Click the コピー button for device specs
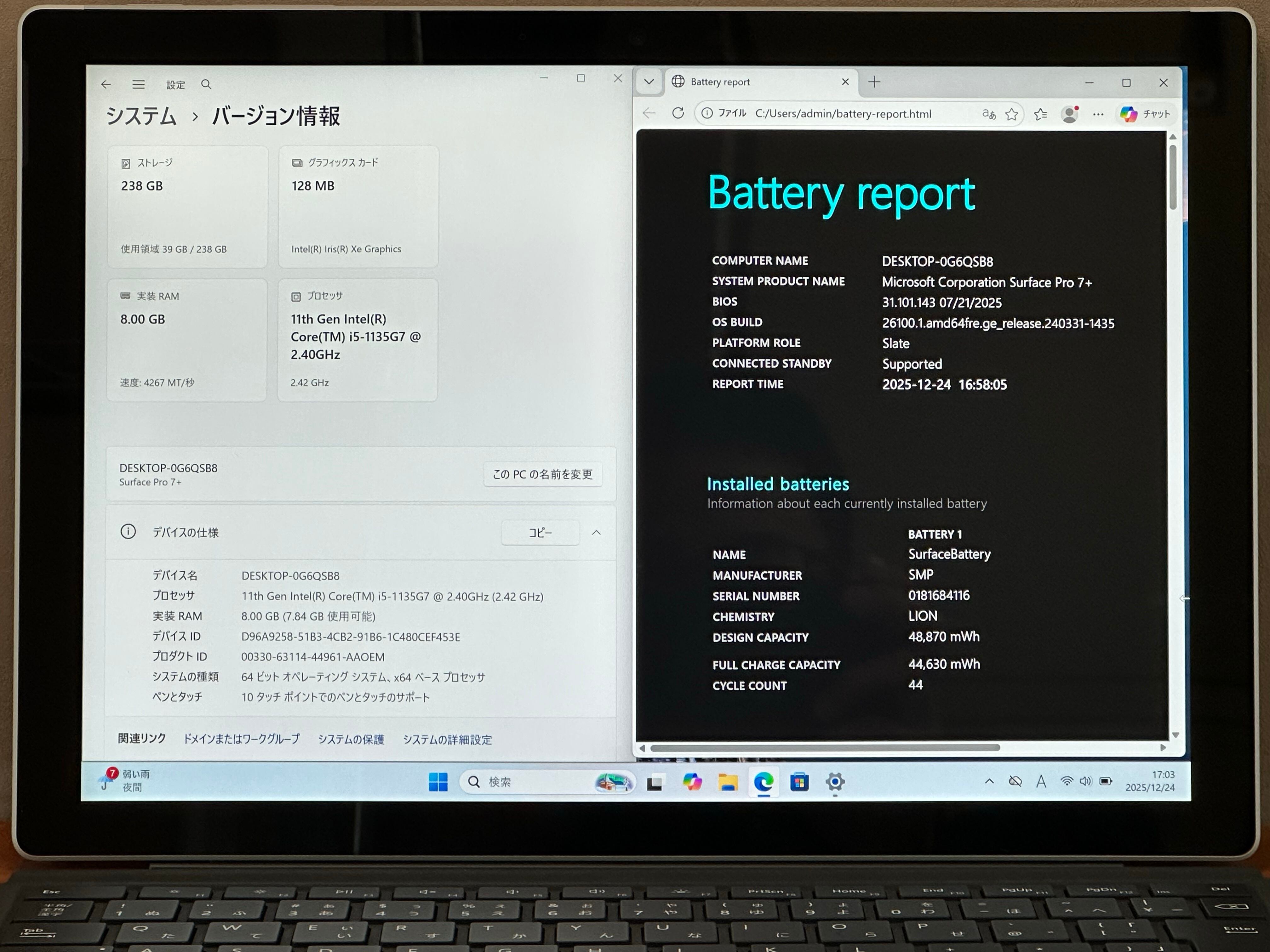 pos(540,533)
